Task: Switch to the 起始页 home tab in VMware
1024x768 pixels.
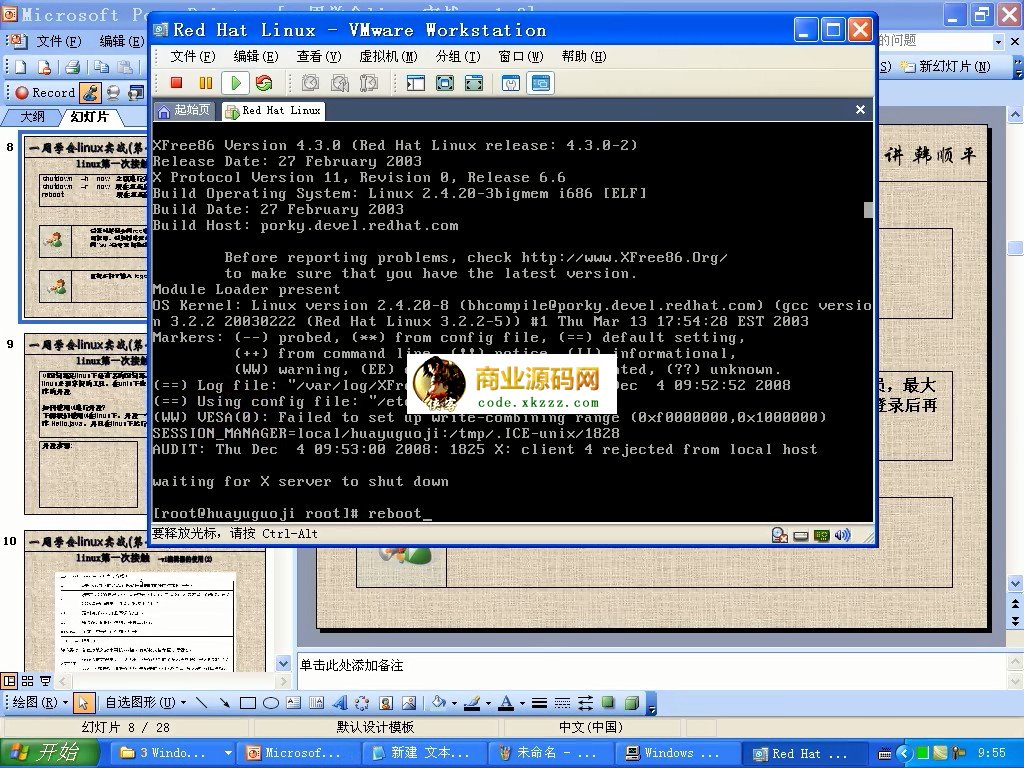Action: (x=185, y=110)
